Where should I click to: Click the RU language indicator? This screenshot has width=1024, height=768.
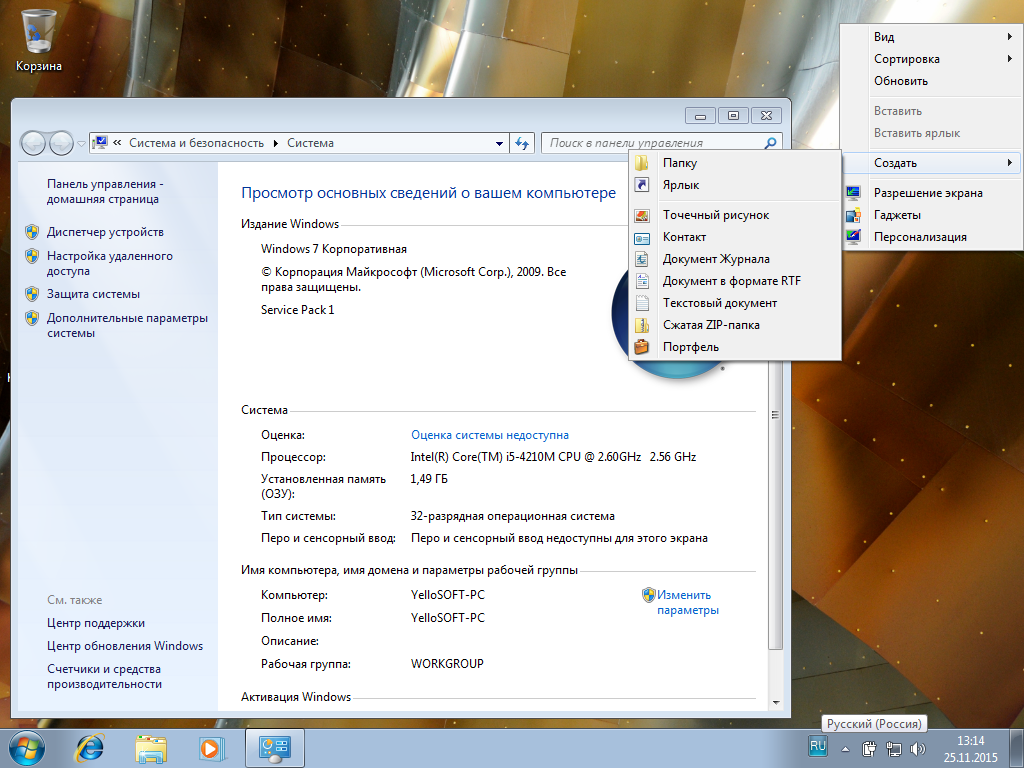[x=818, y=746]
